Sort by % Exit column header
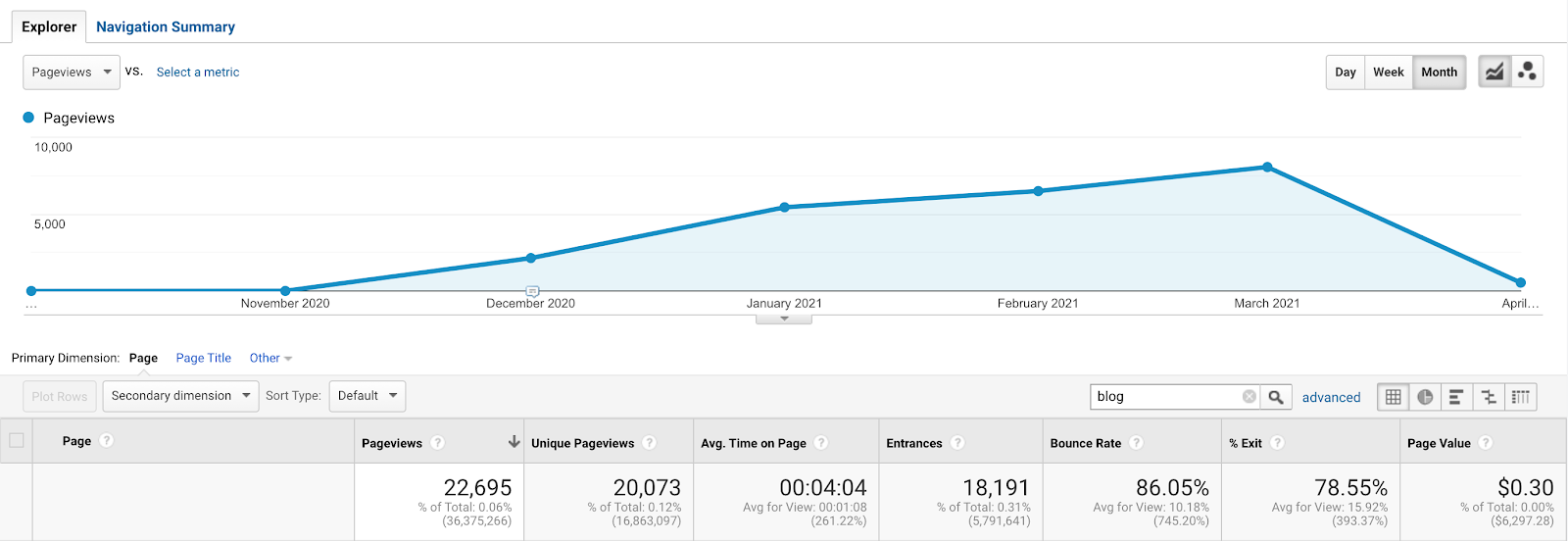The height and width of the screenshot is (541, 1568). (1246, 443)
